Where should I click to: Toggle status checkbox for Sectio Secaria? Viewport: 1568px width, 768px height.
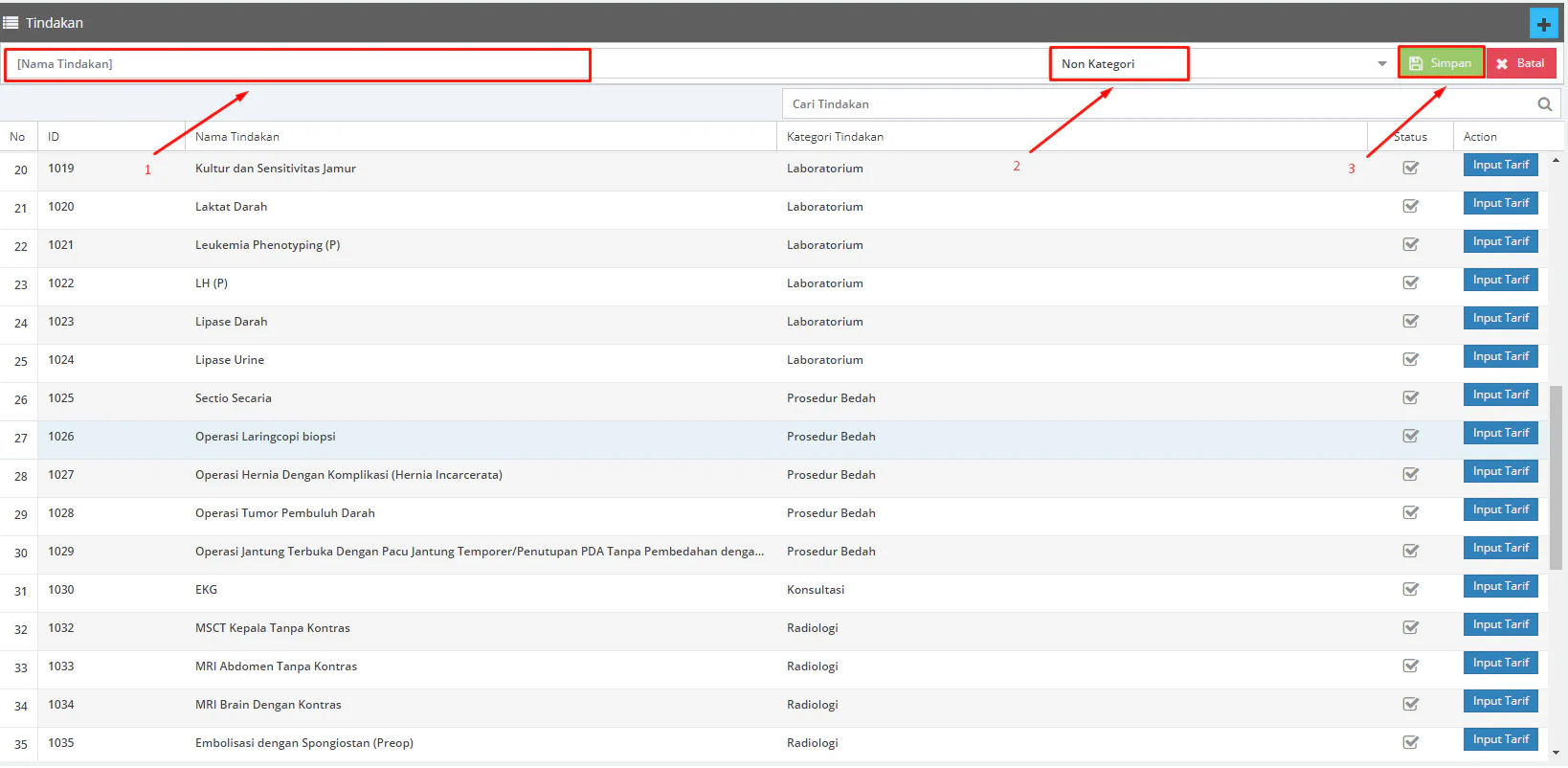(1410, 398)
